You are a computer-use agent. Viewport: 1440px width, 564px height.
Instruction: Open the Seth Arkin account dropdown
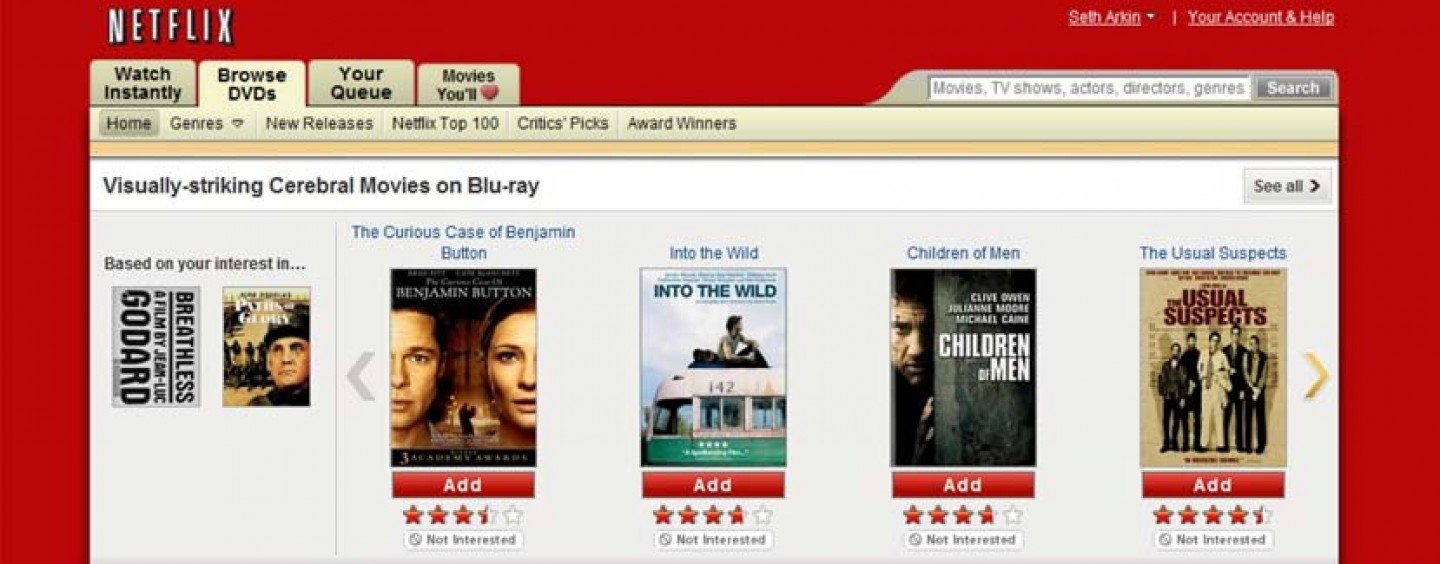(x=1111, y=17)
